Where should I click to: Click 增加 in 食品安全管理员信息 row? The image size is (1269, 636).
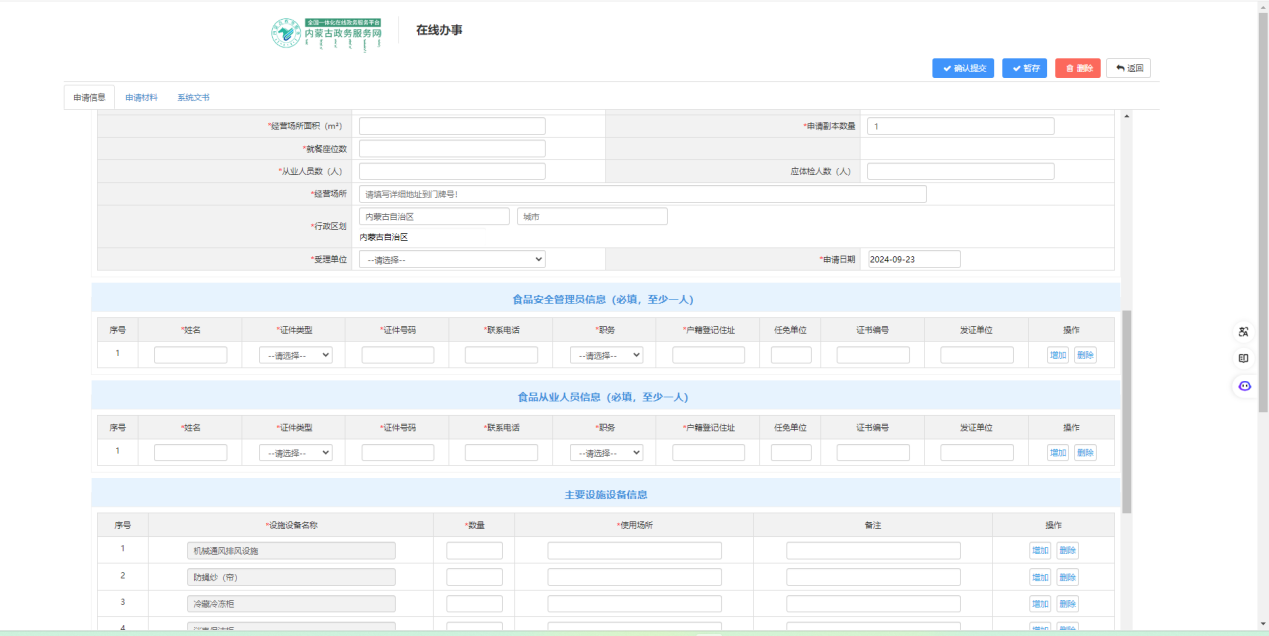click(x=1057, y=355)
